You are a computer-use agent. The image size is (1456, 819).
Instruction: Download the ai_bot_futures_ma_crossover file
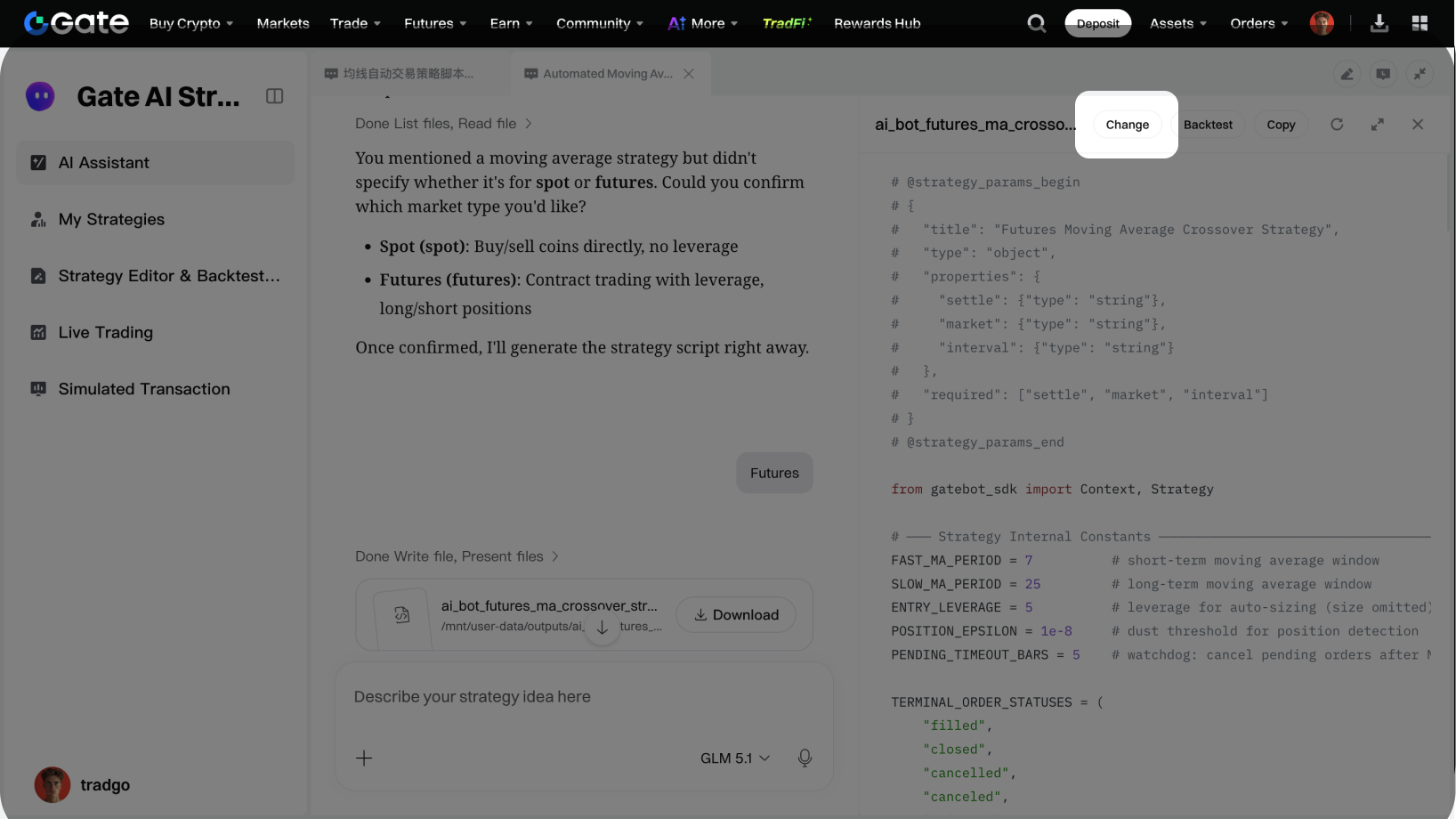coord(736,614)
